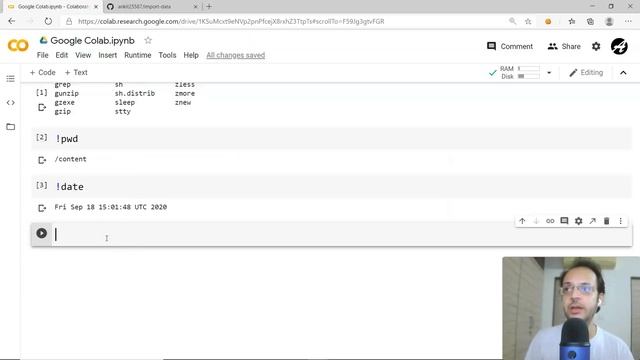Viewport: 640px width, 360px height.
Task: Open more cell actions menu
Action: (620, 221)
